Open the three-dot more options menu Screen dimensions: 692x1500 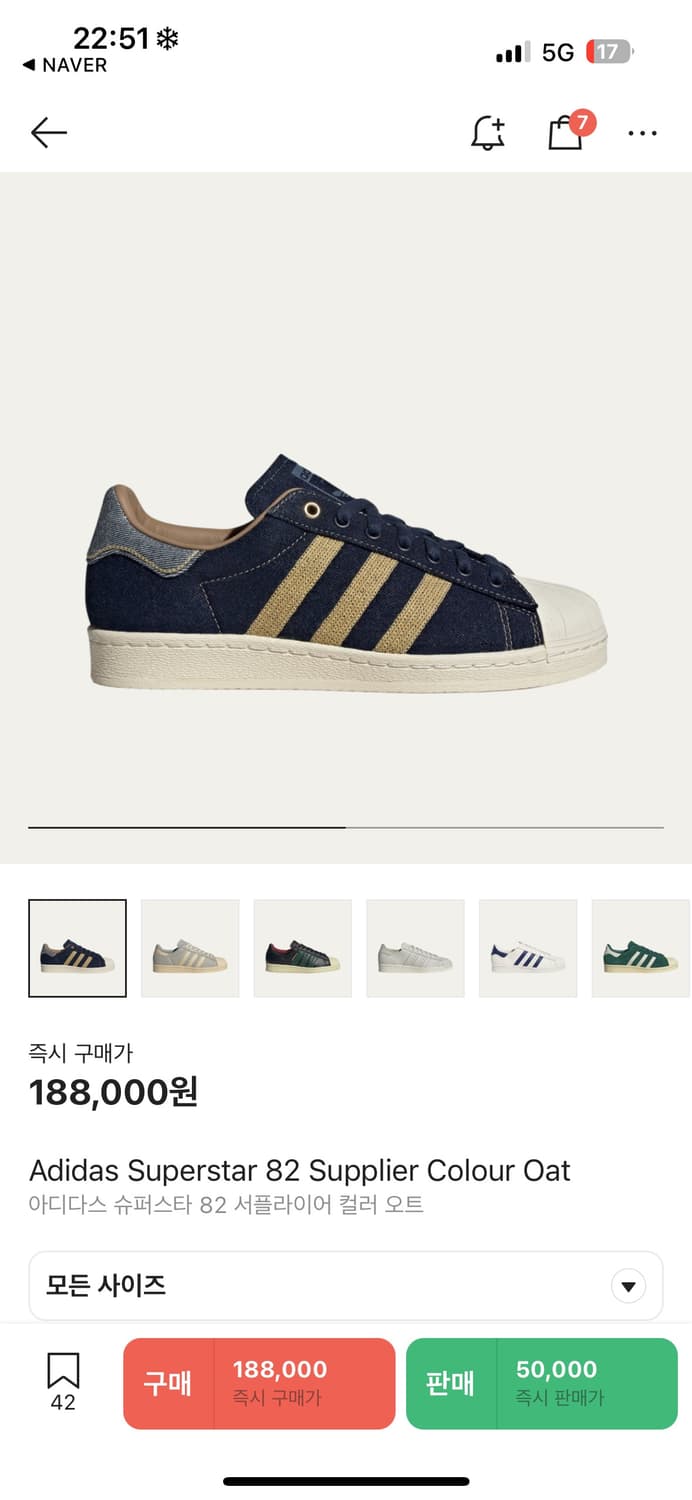[x=642, y=133]
